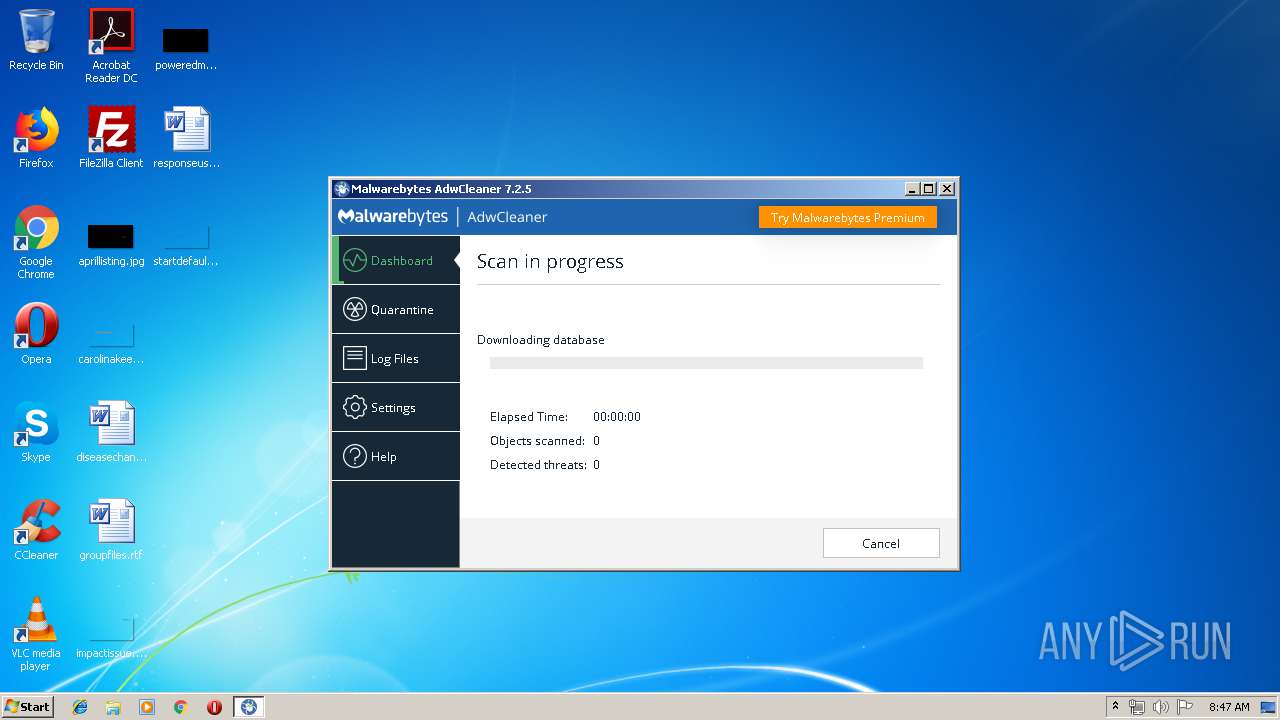1280x720 pixels.
Task: Open Windows Explorer from taskbar
Action: pyautogui.click(x=113, y=707)
